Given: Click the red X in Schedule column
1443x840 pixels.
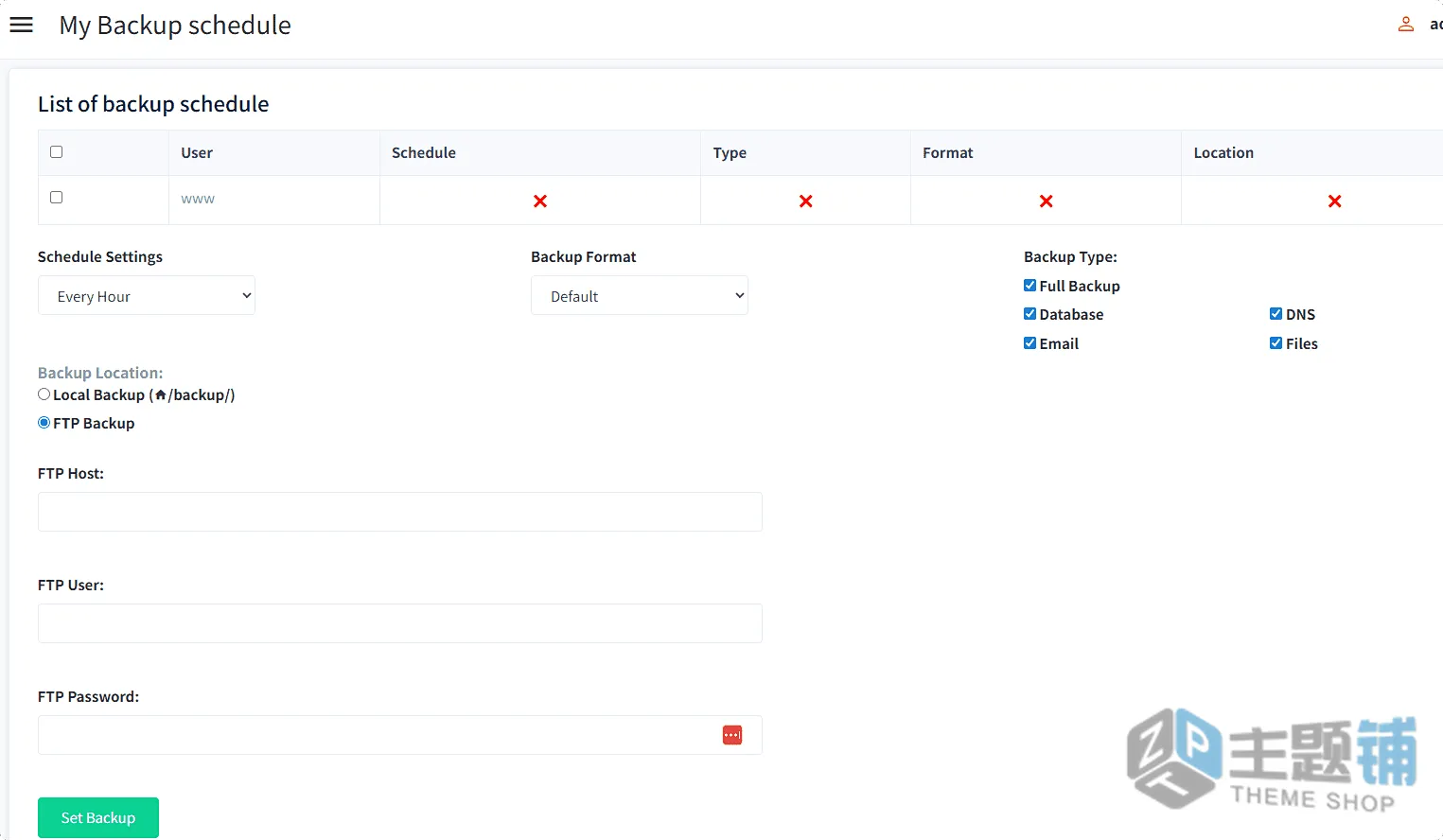Looking at the screenshot, I should coord(540,201).
